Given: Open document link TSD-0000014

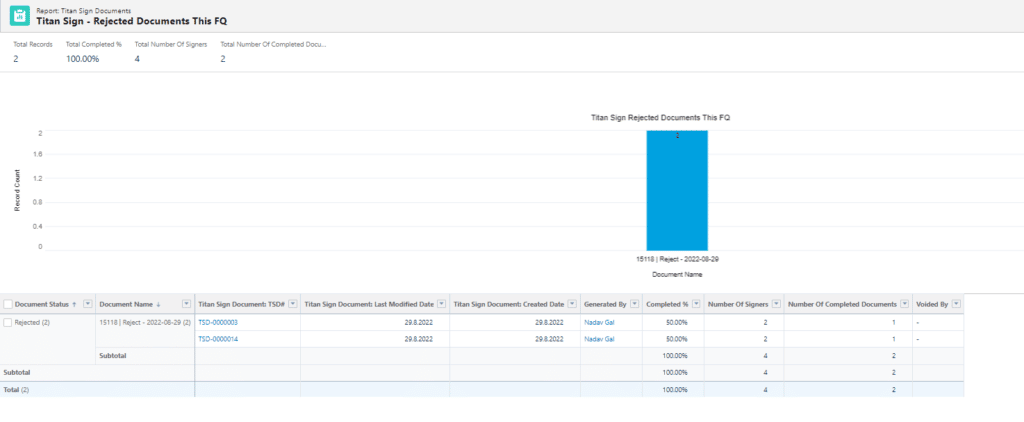Looking at the screenshot, I should point(218,339).
